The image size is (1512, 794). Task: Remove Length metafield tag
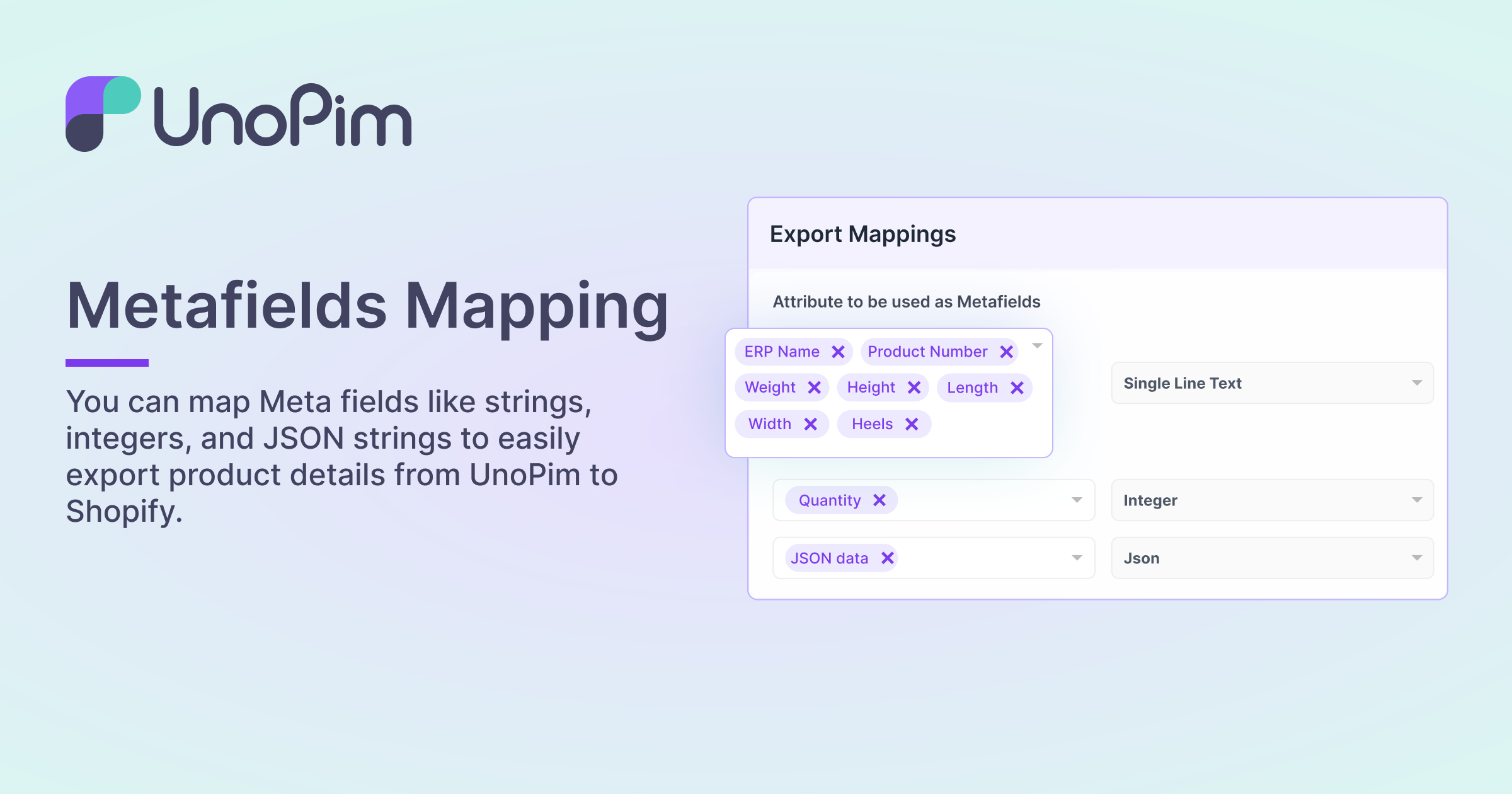pyautogui.click(x=1018, y=388)
